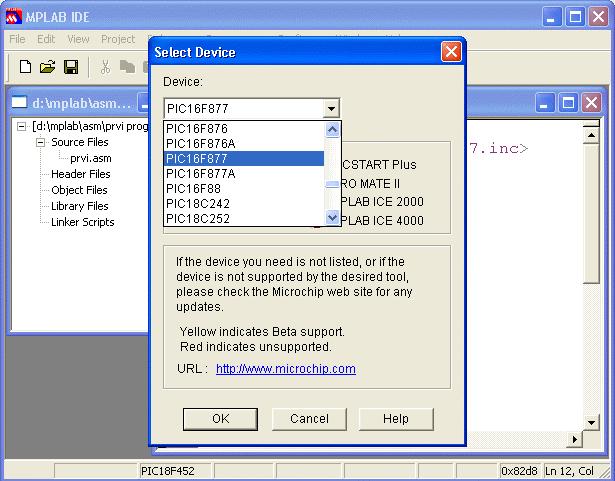Screen dimensions: 615x481
Task: Collapse the Source Files tree node
Action: 40,142
